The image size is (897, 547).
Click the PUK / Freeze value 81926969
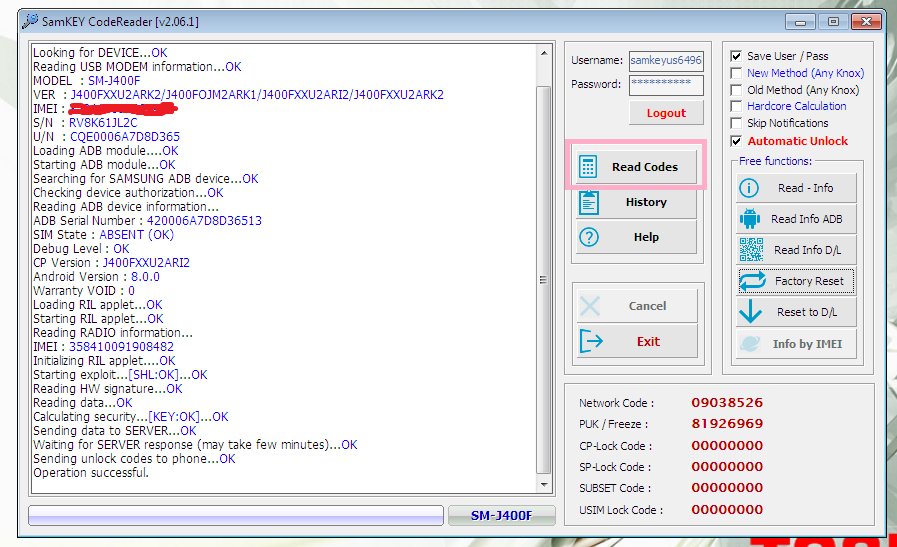pos(727,424)
